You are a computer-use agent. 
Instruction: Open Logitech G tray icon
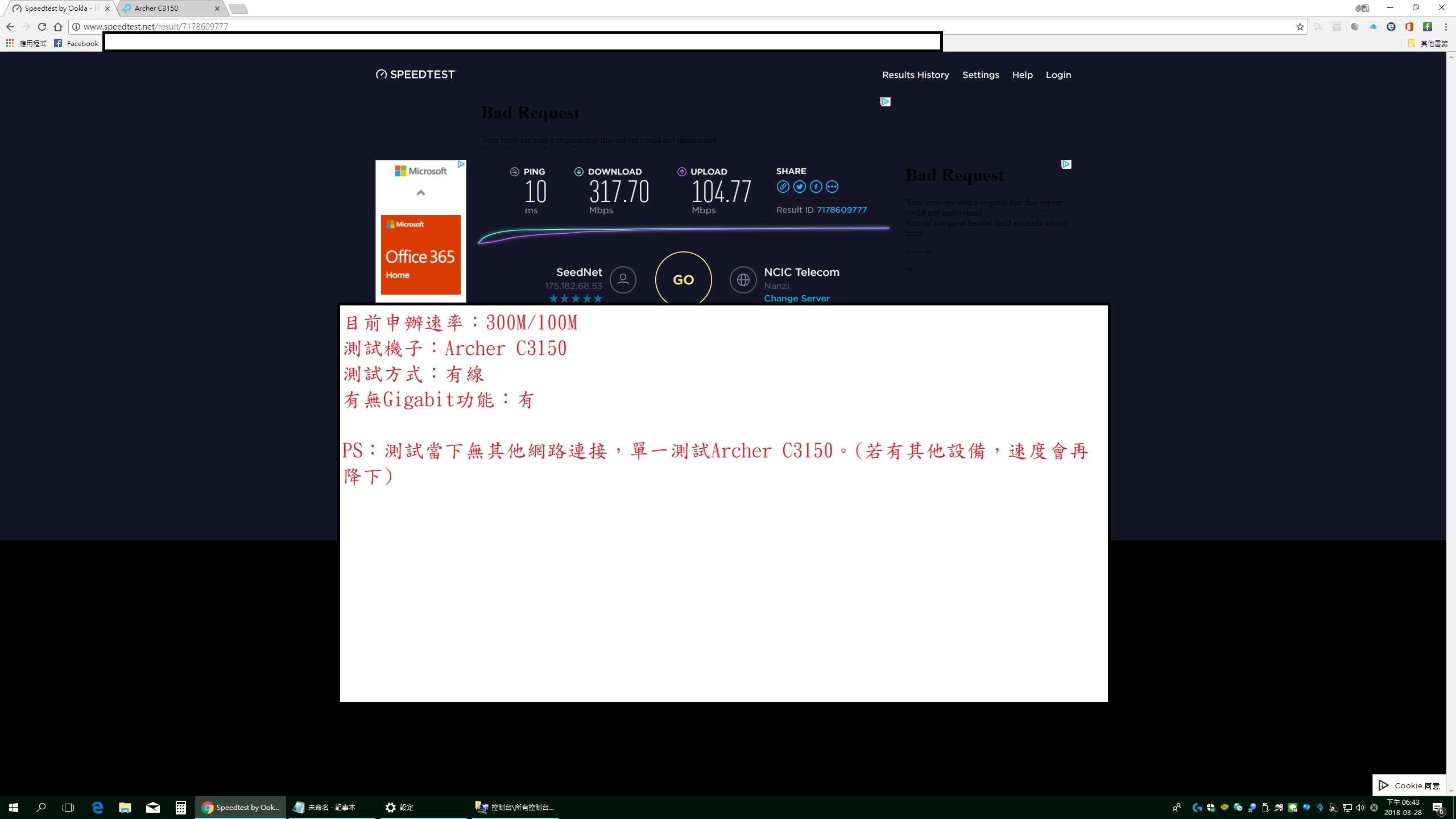[1197, 808]
